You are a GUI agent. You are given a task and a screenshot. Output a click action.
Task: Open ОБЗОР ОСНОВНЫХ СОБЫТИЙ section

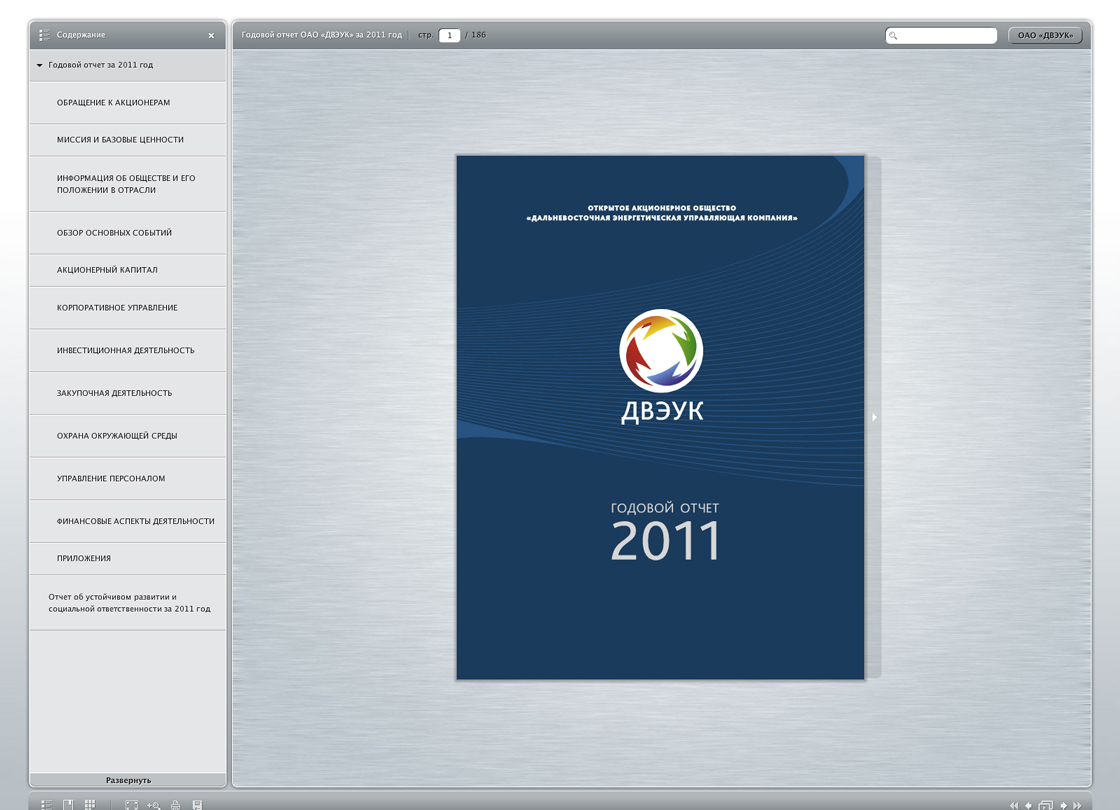point(128,233)
